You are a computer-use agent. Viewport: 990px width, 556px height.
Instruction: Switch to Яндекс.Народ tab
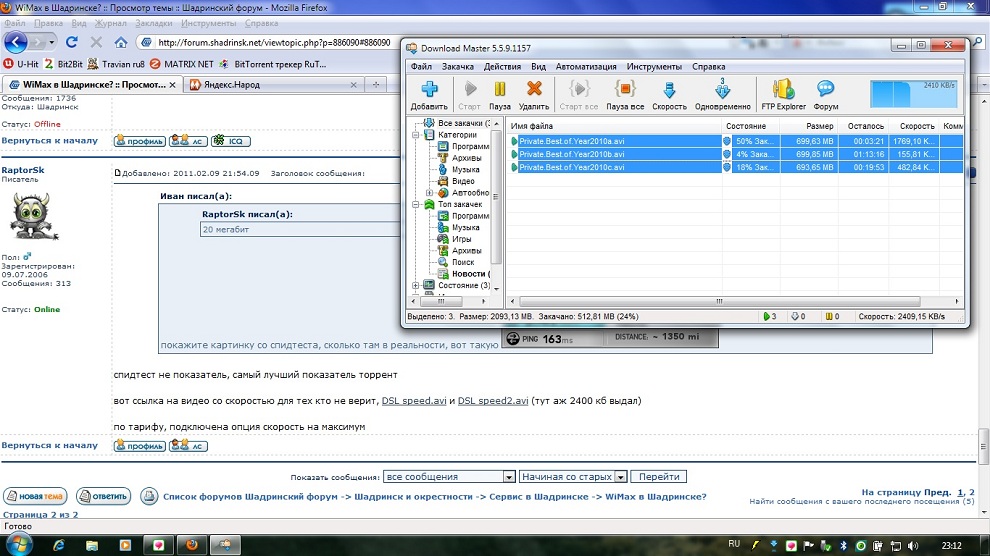tap(274, 85)
